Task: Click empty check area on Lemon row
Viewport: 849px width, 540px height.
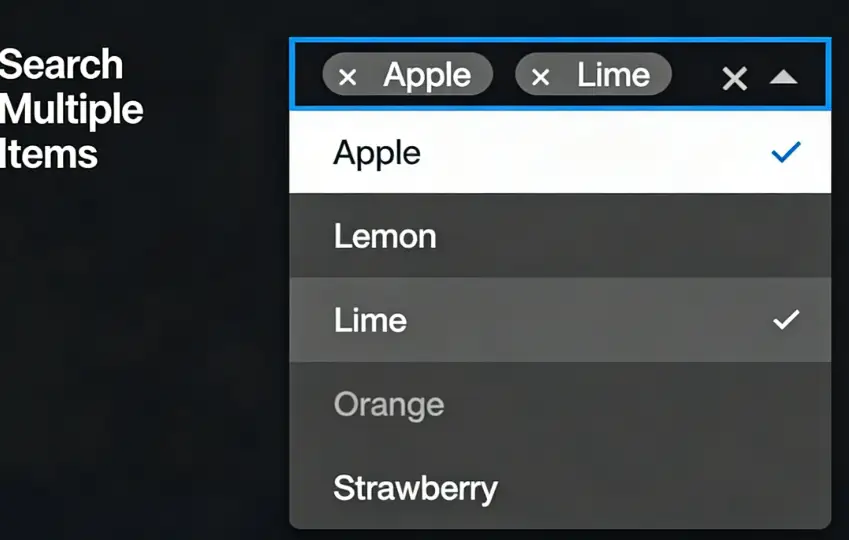Action: point(787,237)
